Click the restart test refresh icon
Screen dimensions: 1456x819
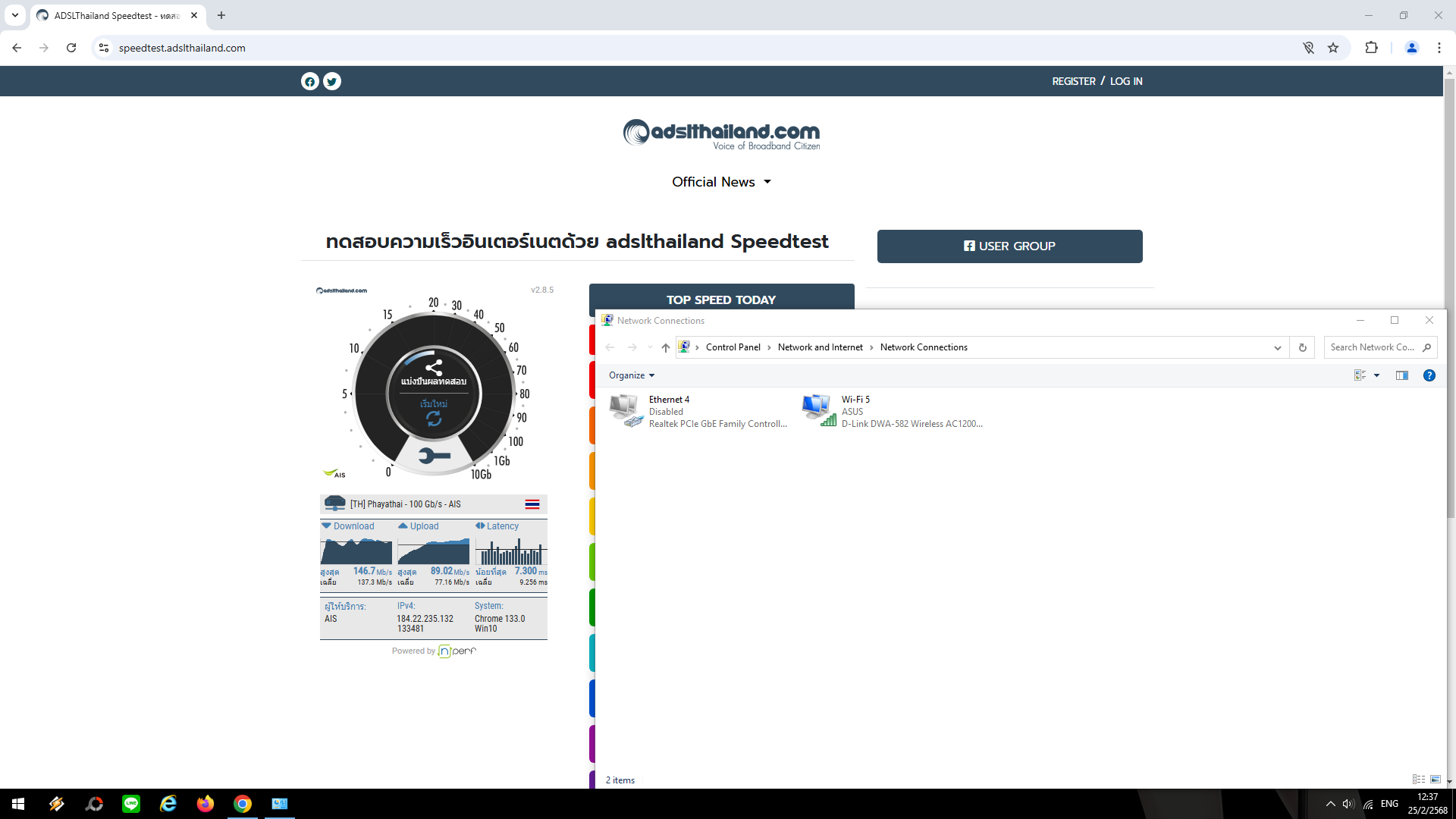434,418
